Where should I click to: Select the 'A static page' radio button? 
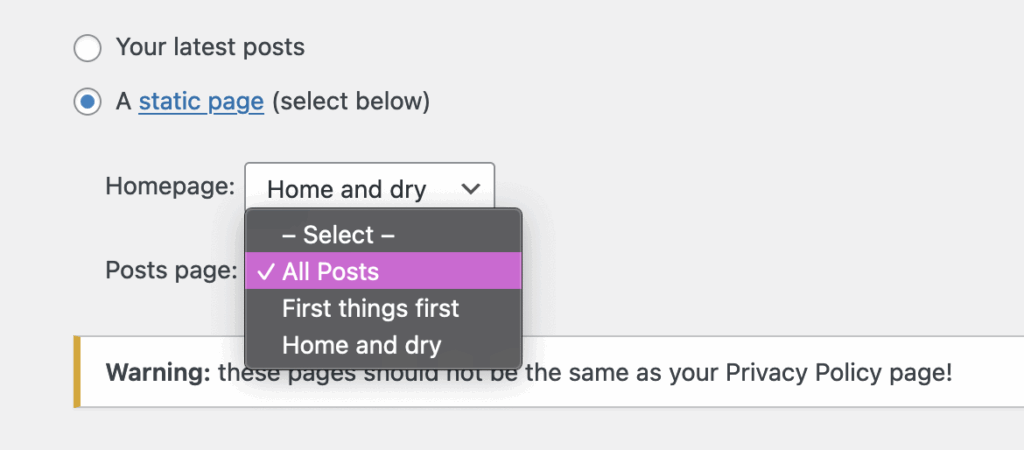click(88, 101)
